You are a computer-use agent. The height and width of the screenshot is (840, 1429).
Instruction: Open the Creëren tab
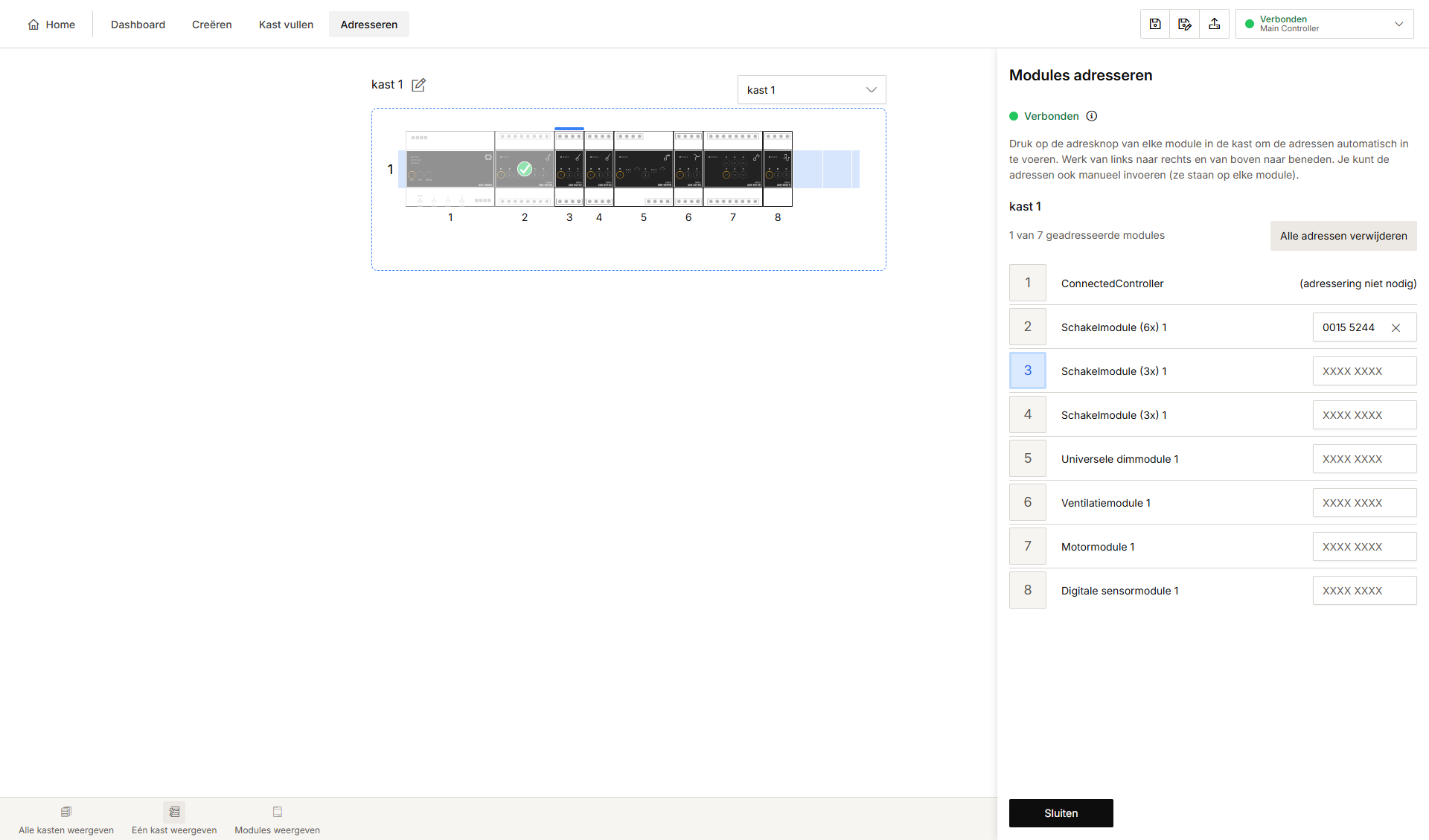(212, 25)
